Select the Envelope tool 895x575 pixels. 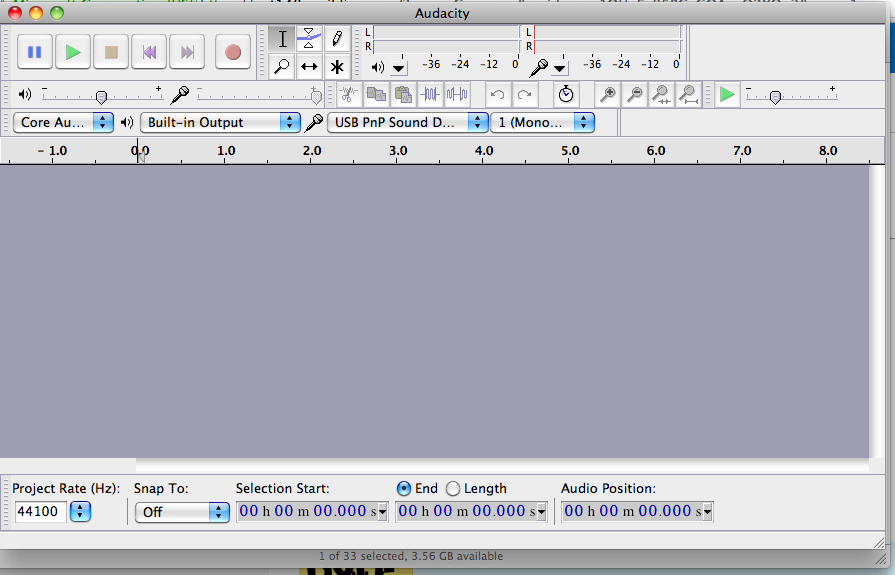(309, 39)
